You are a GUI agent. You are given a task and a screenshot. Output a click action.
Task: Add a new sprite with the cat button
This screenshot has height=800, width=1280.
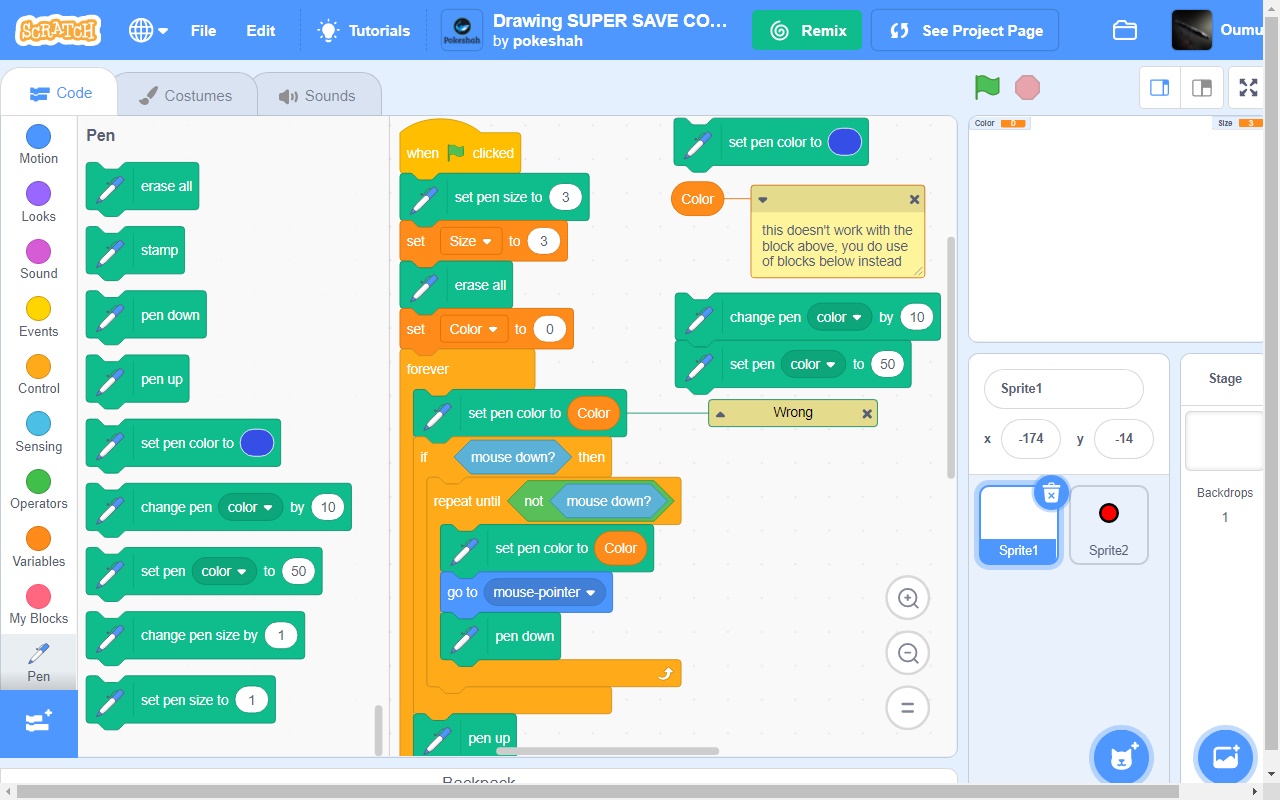[1122, 757]
